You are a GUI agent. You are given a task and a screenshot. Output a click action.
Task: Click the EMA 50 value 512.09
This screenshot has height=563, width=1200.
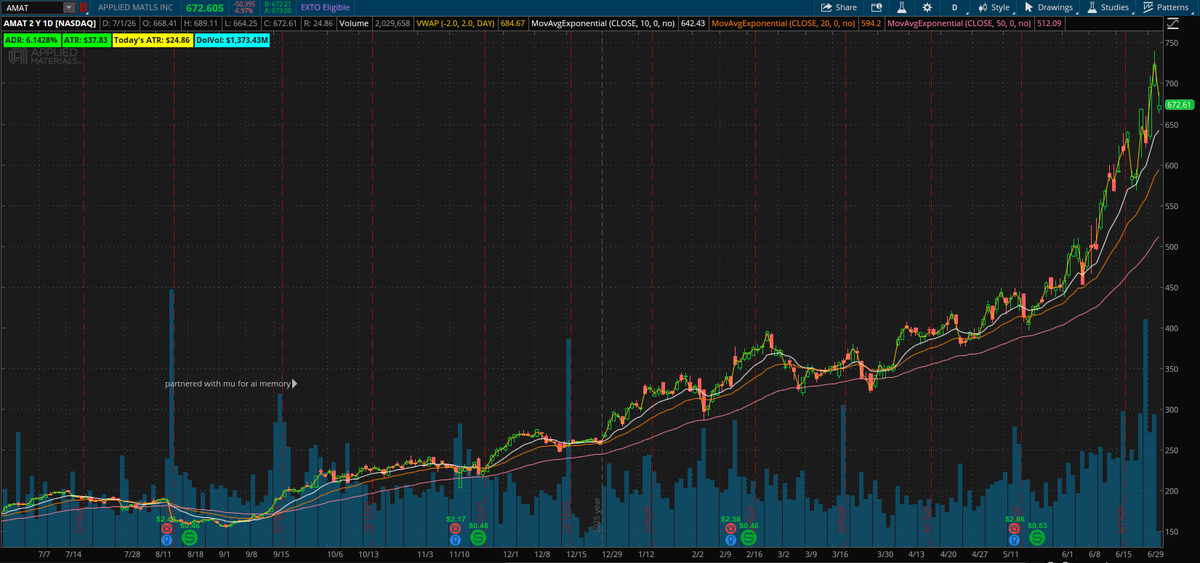point(1050,21)
